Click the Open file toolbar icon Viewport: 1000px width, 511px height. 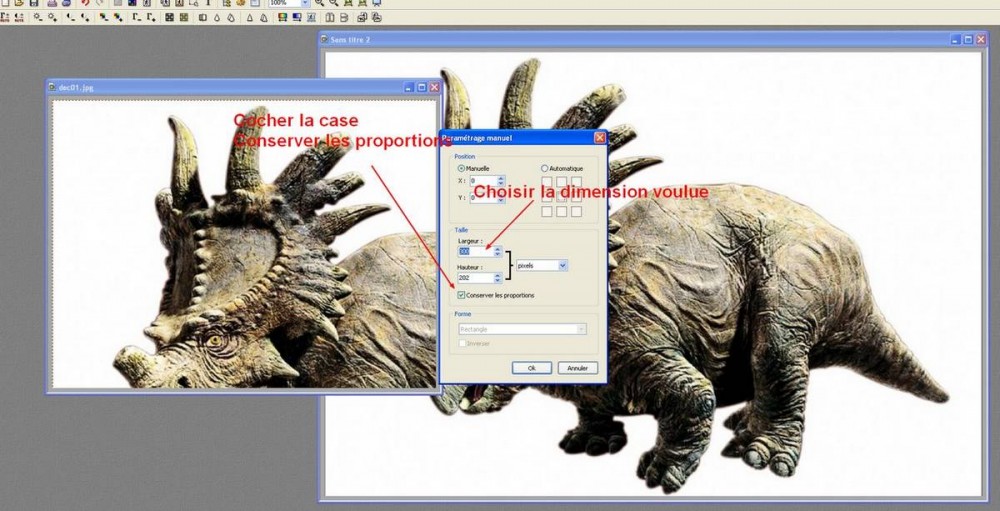coord(19,3)
